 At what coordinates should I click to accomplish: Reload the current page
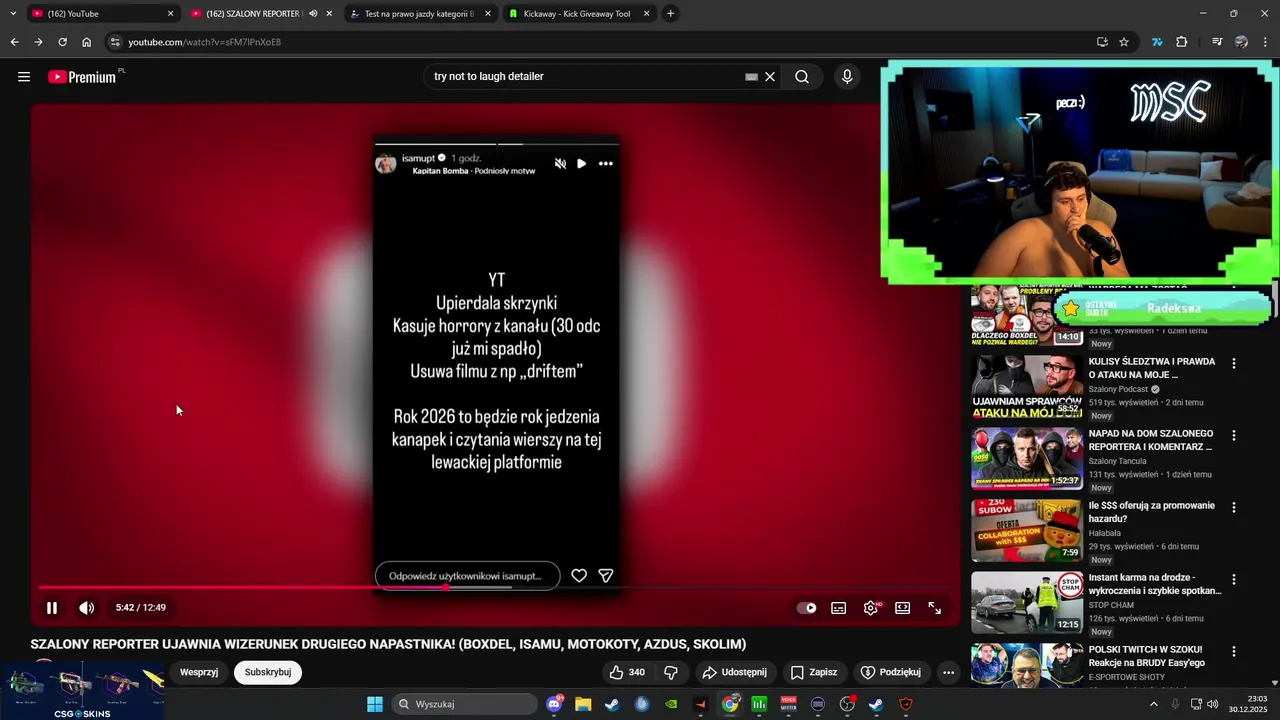tap(62, 42)
